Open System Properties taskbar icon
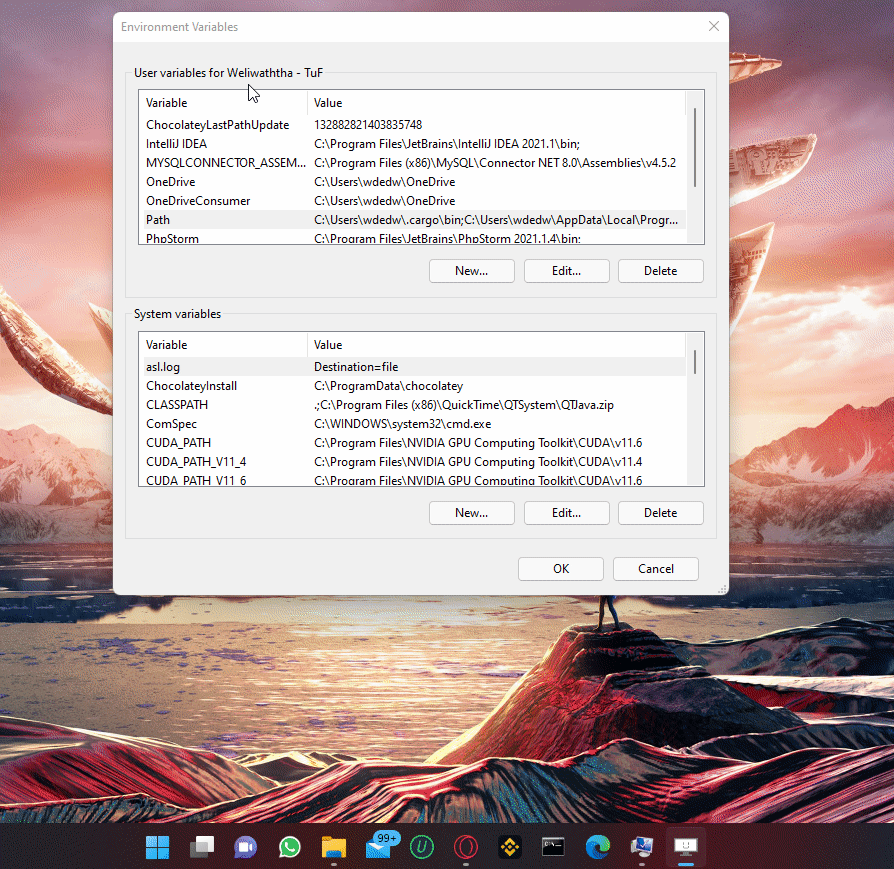This screenshot has width=894, height=869. (642, 847)
